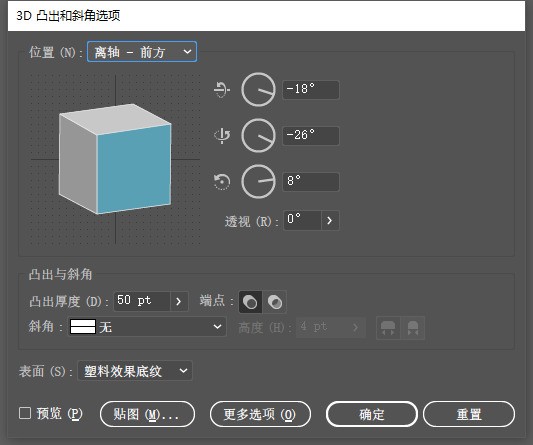This screenshot has width=533, height=445.
Task: Open the 表面 surface dropdown
Action: coord(135,371)
